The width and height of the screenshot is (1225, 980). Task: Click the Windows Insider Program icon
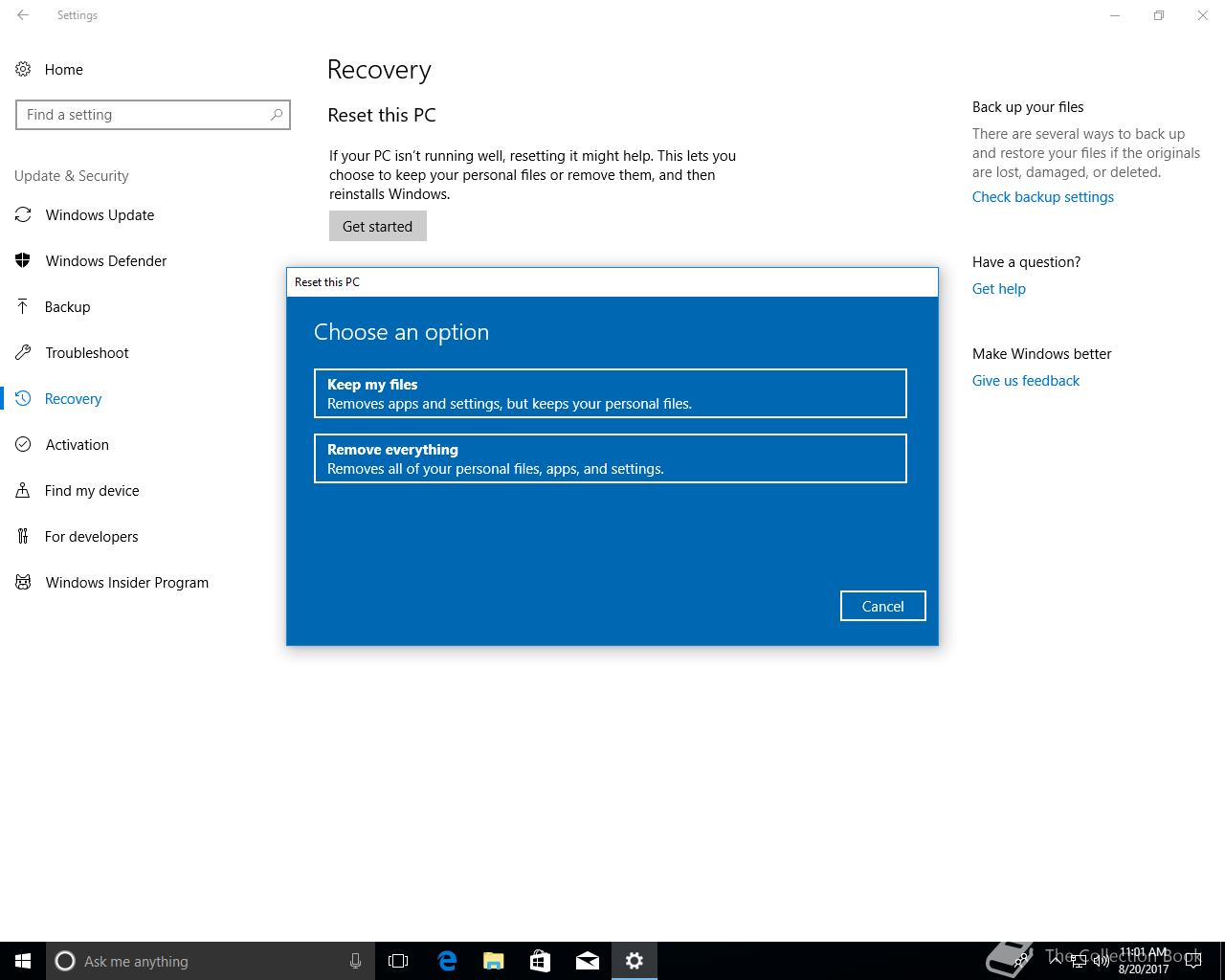(x=23, y=583)
